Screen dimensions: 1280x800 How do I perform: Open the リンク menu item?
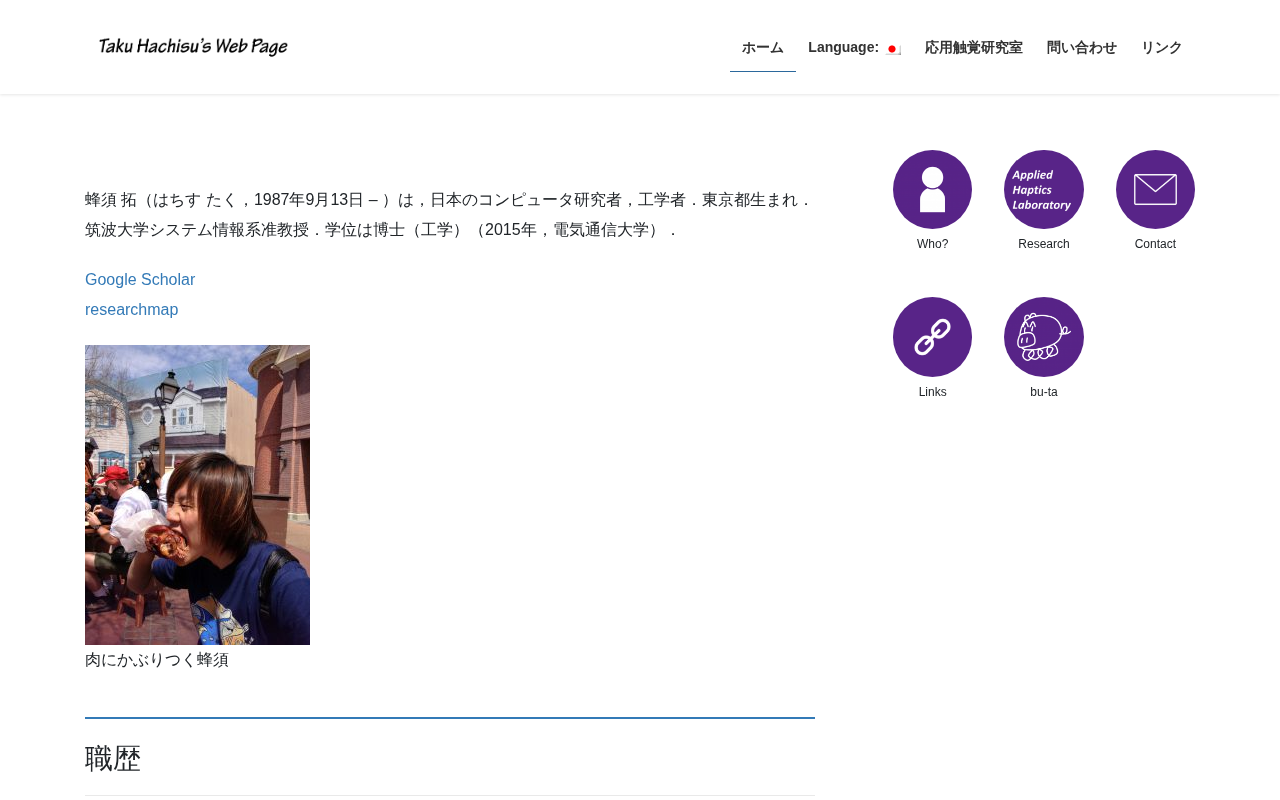point(1162,47)
